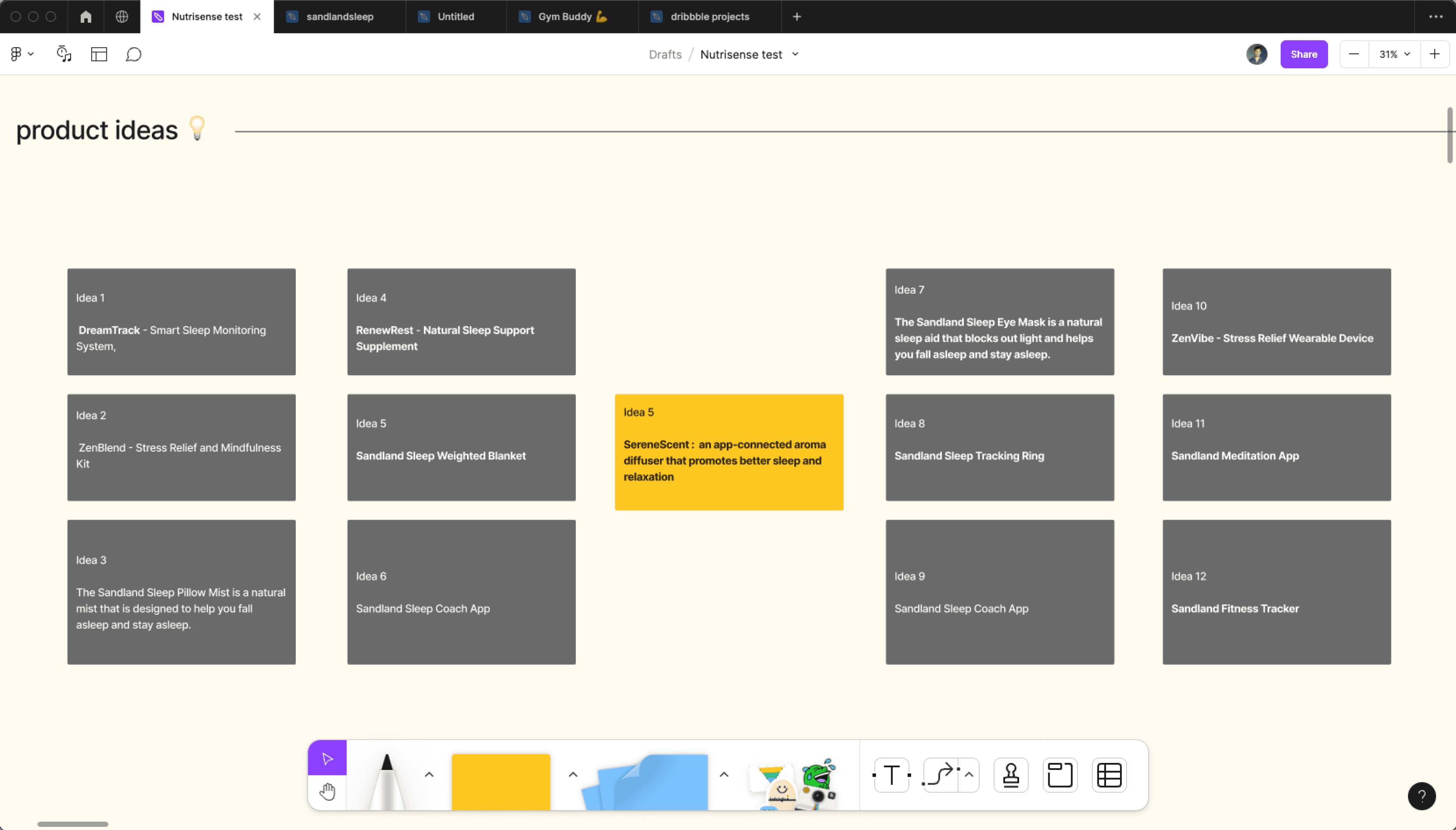Image resolution: width=1456 pixels, height=830 pixels.
Task: Expand the marker options chevron
Action: click(429, 775)
